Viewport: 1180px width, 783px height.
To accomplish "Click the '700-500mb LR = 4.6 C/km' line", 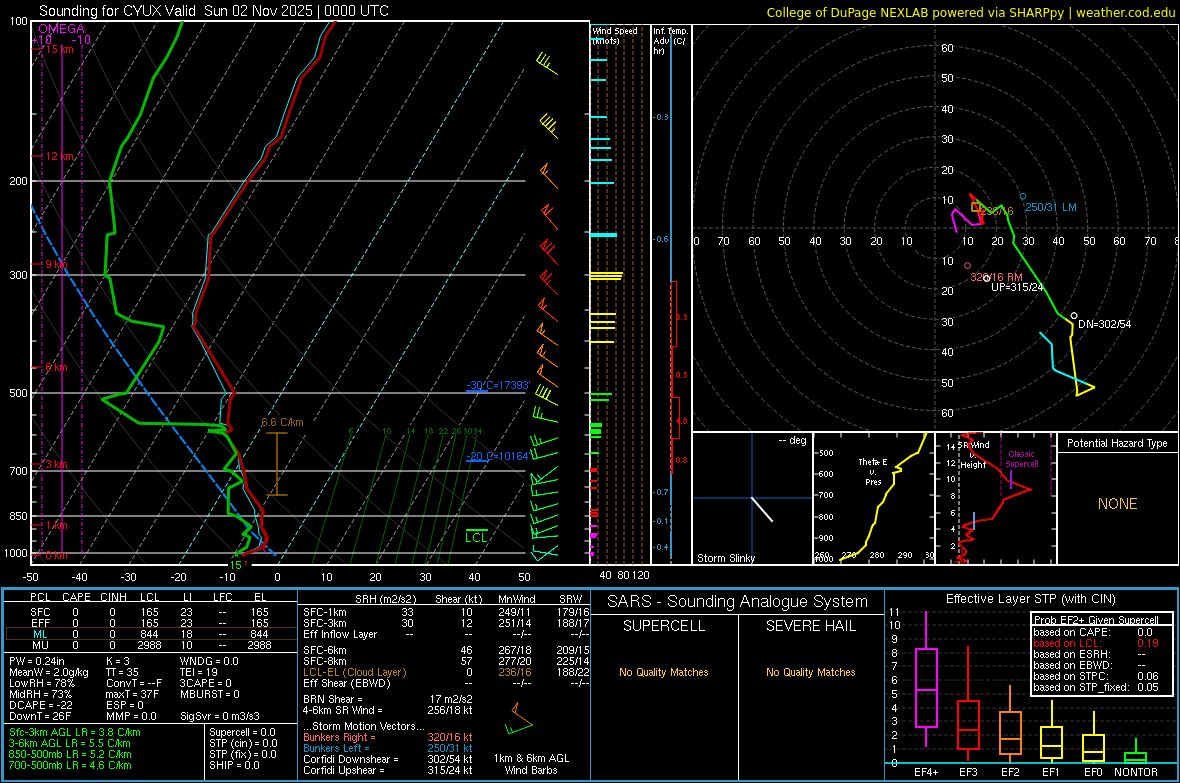I will click(70, 765).
